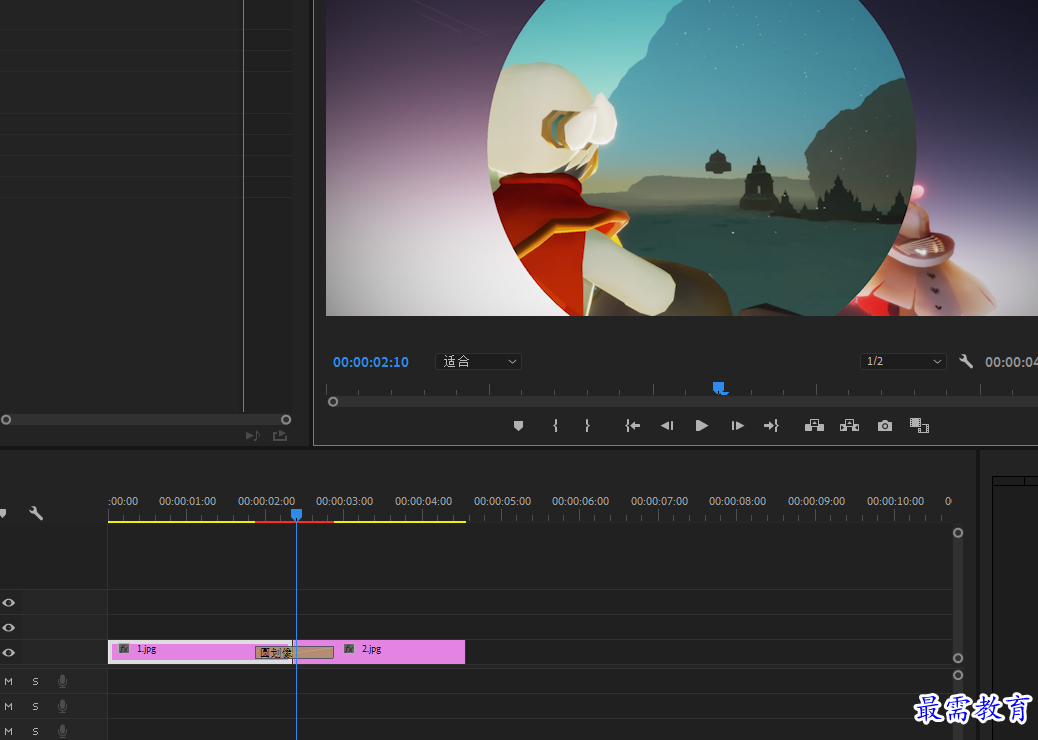
Task: Toggle the eye on the track holding 1.jpg
Action: (x=9, y=653)
